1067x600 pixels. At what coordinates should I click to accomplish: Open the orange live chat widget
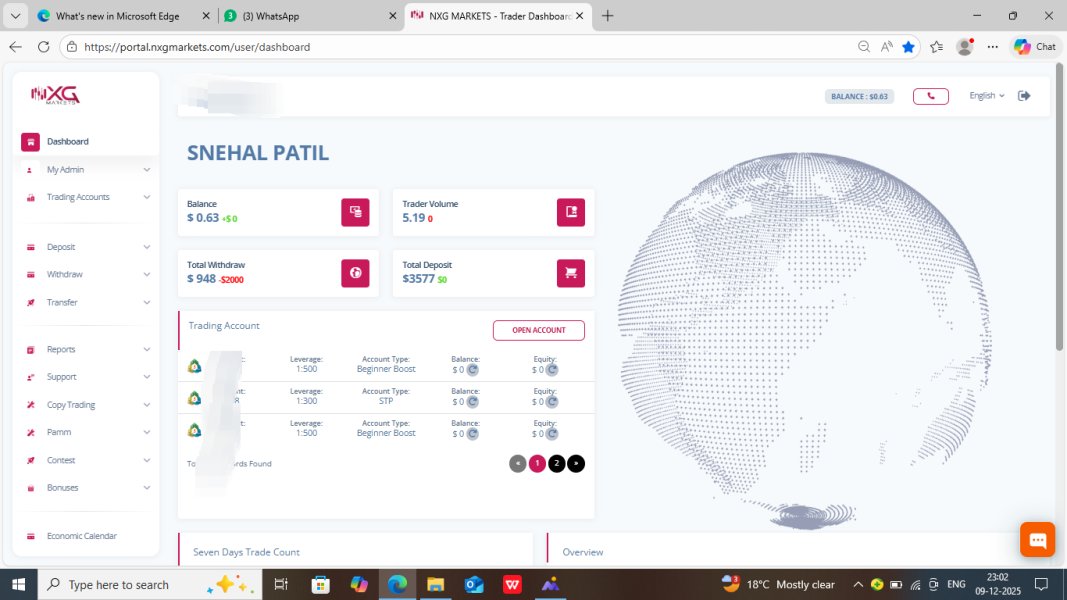[x=1037, y=540]
